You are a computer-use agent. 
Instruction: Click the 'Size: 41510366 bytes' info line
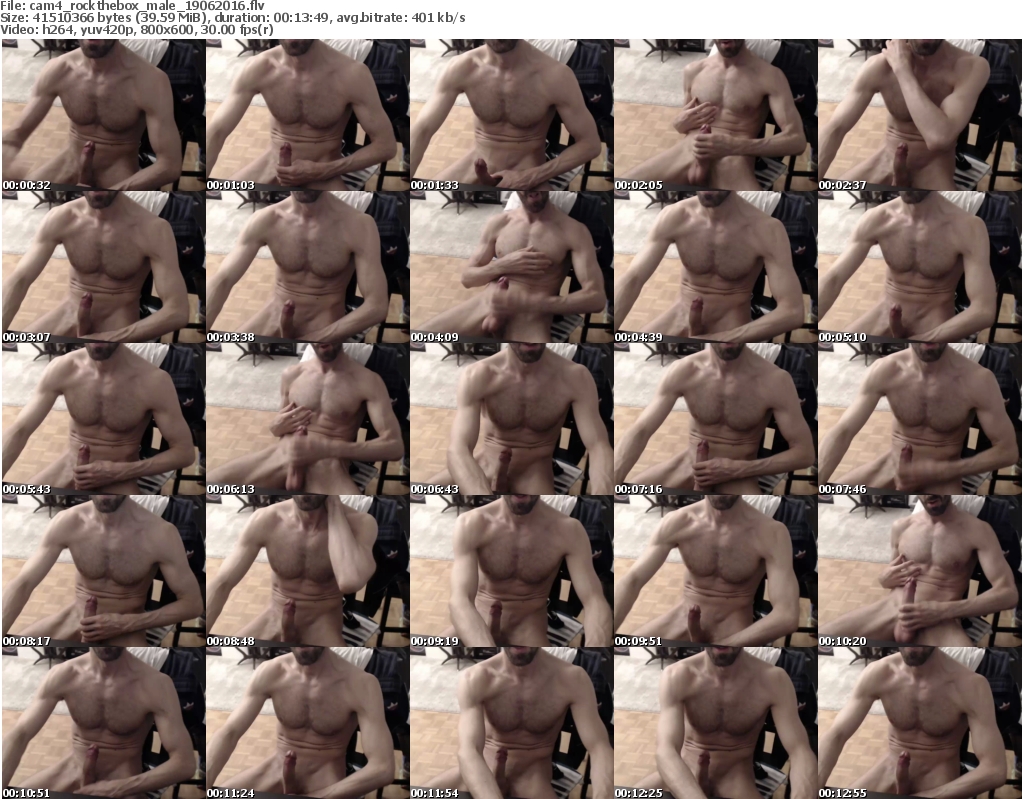232,18
